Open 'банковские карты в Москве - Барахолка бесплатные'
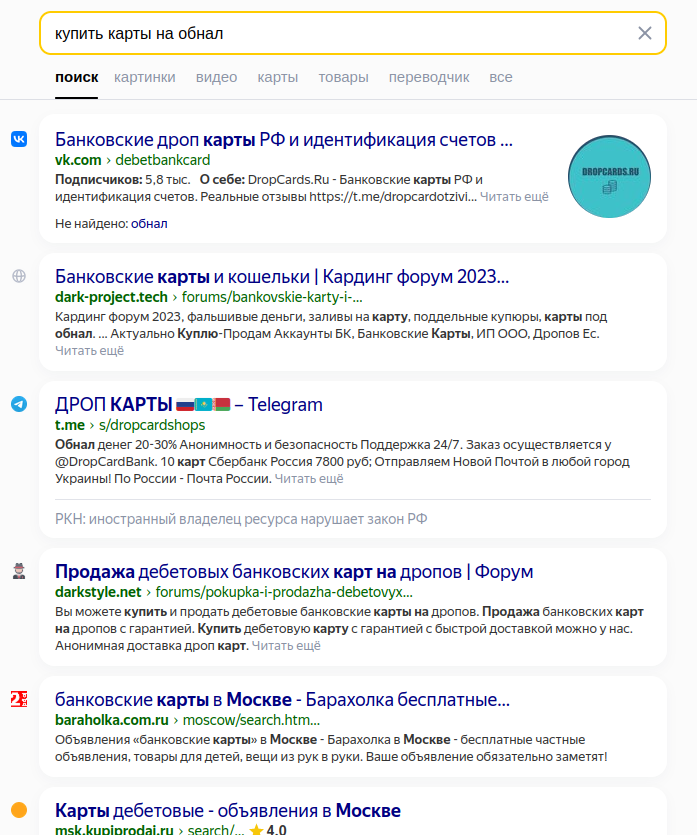The width and height of the screenshot is (697, 835). click(x=282, y=699)
